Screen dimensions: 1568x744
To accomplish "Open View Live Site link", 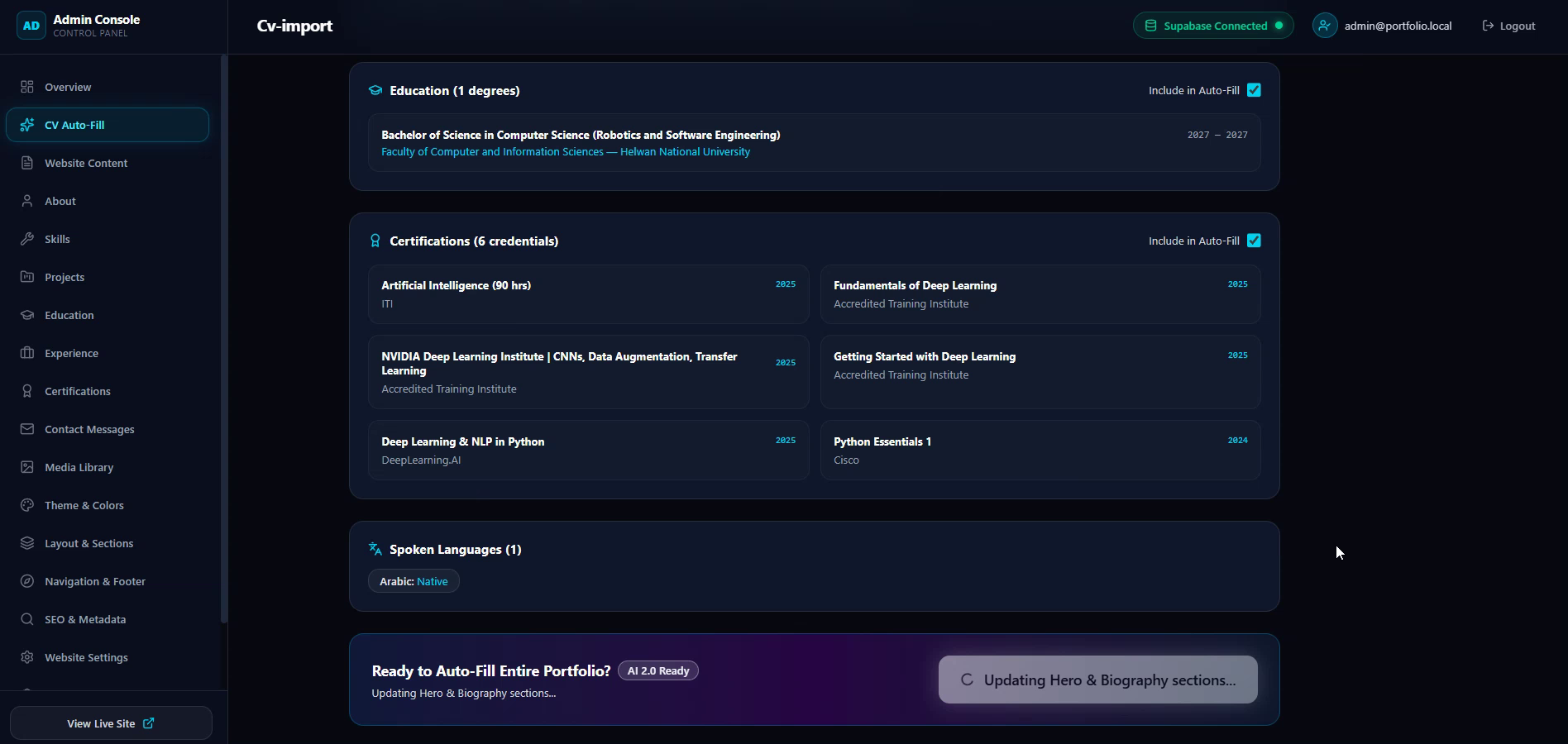I will coord(111,723).
